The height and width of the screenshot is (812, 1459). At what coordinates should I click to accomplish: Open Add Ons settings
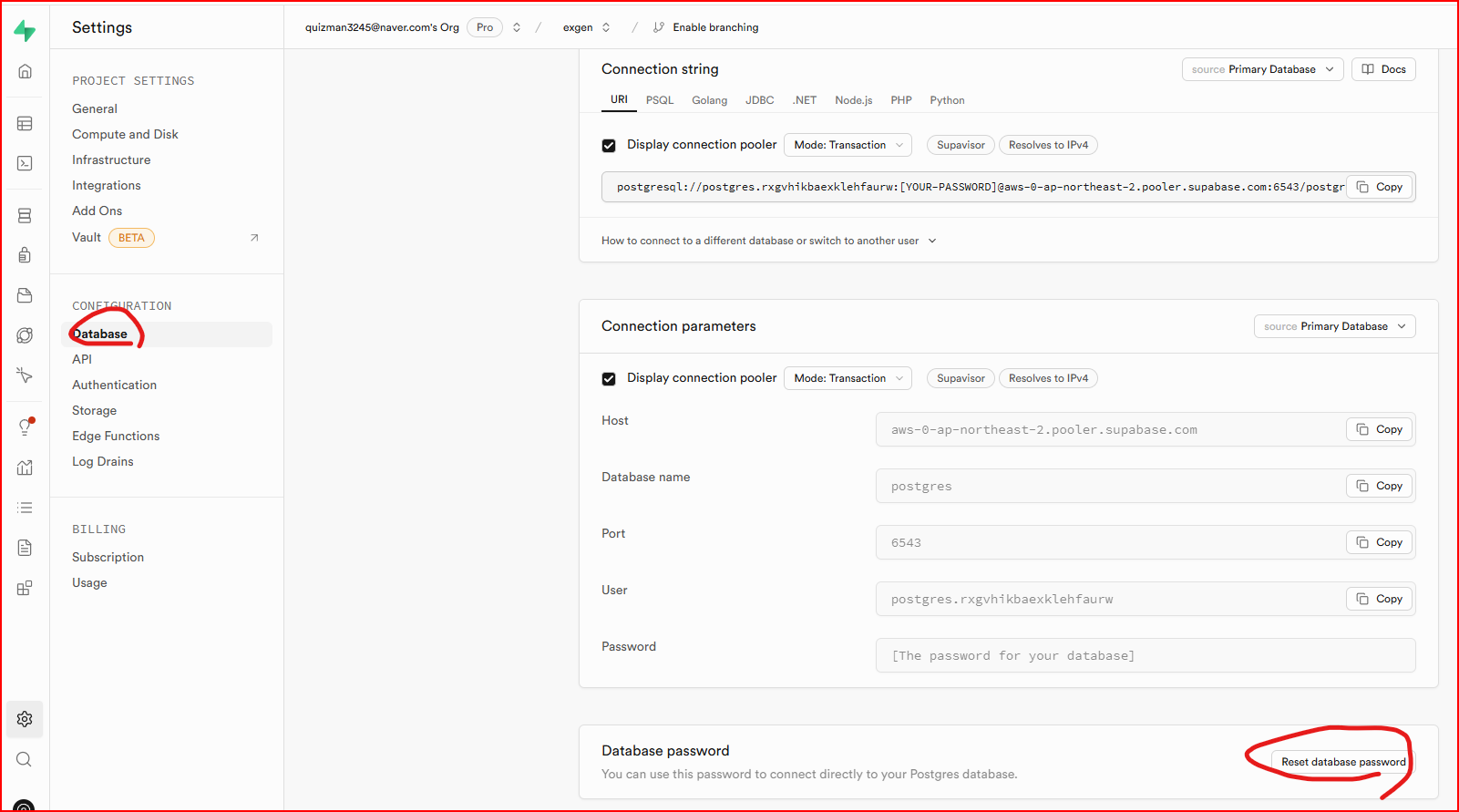coord(97,211)
